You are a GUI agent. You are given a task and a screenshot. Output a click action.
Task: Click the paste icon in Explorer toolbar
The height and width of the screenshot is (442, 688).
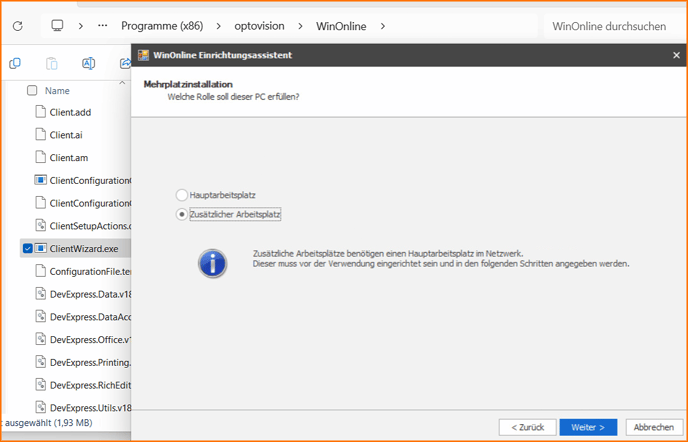point(51,63)
